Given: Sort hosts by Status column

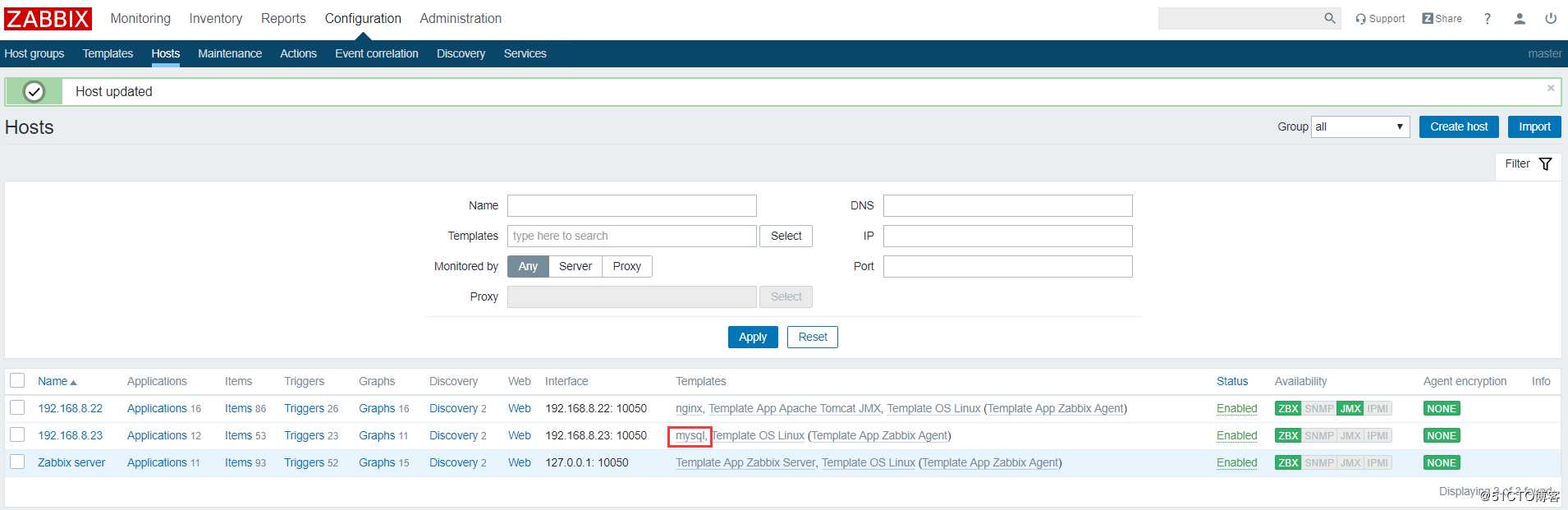Looking at the screenshot, I should click(1232, 381).
